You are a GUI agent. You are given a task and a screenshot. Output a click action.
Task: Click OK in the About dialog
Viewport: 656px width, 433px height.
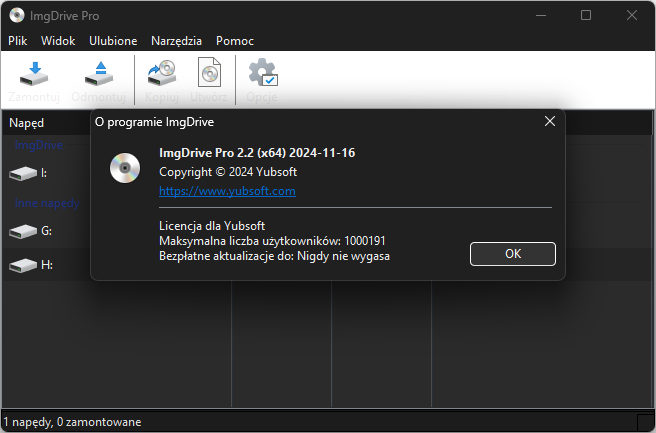click(x=513, y=254)
